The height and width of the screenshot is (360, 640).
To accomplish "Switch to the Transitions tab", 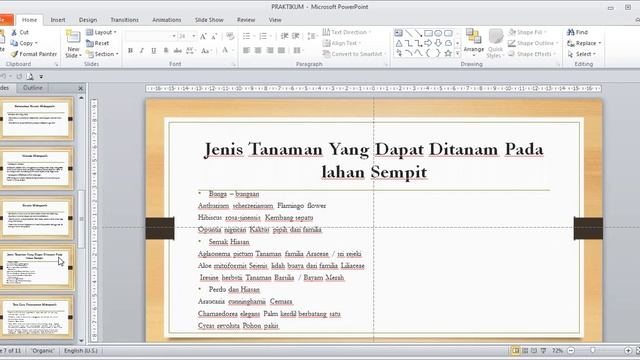I will pyautogui.click(x=124, y=20).
